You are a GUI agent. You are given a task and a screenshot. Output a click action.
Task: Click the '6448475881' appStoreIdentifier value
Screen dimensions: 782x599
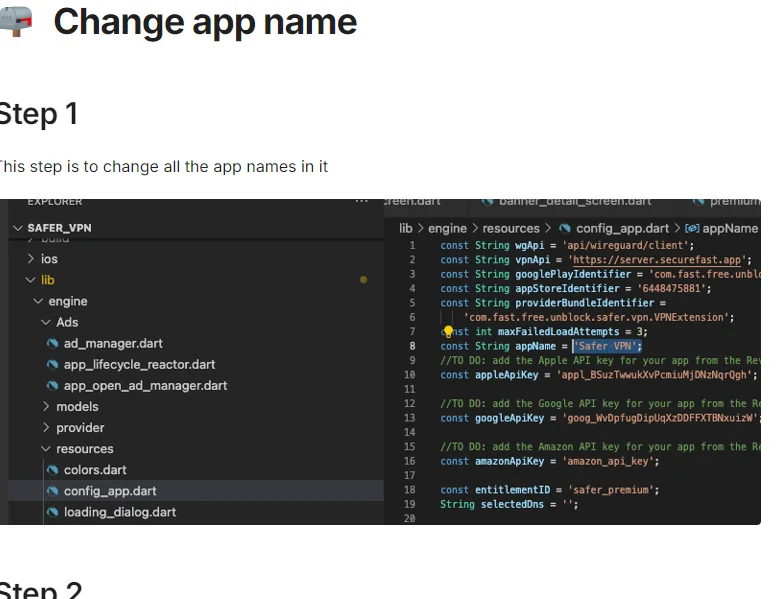point(671,288)
